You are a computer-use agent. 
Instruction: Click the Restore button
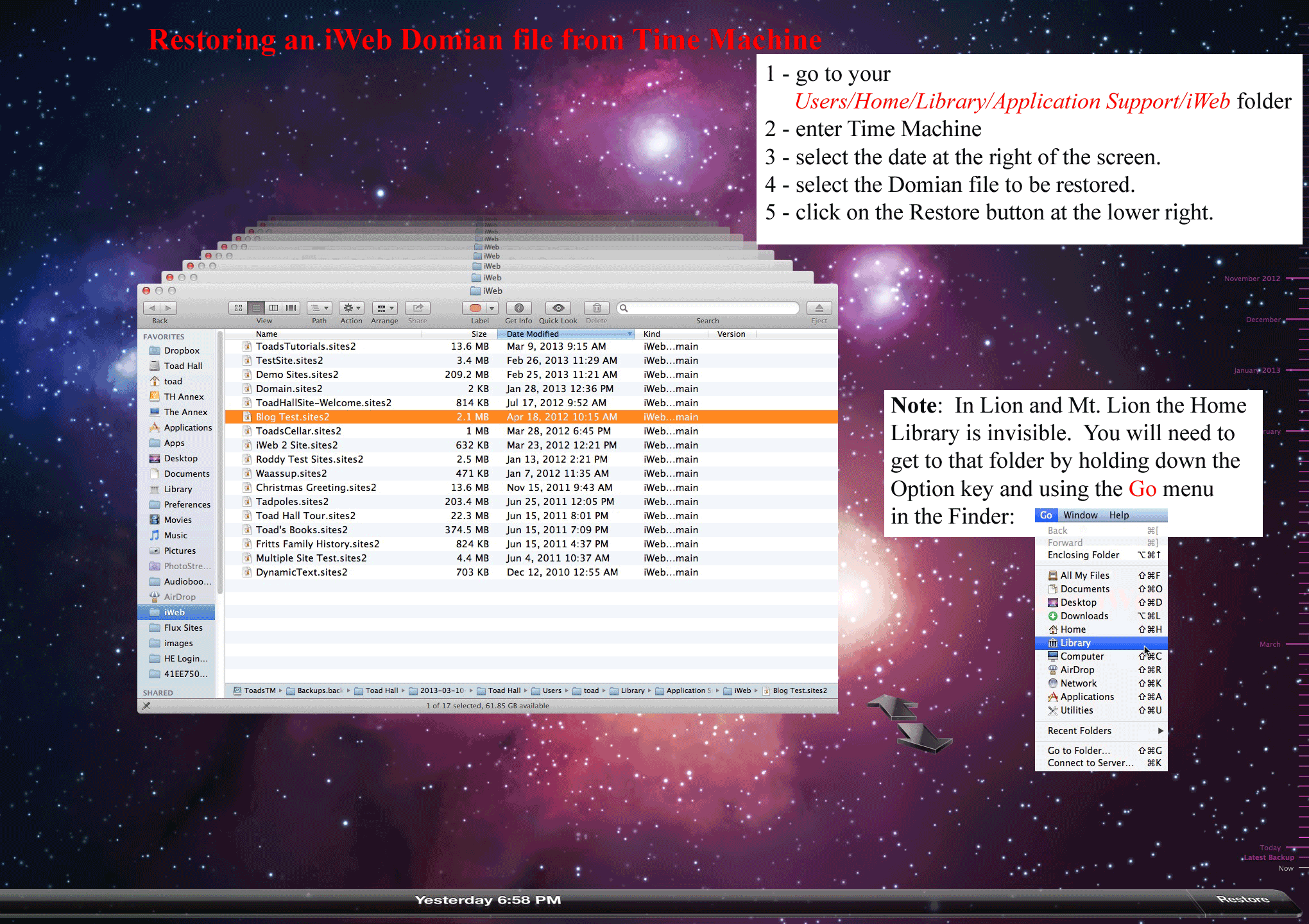[1242, 899]
